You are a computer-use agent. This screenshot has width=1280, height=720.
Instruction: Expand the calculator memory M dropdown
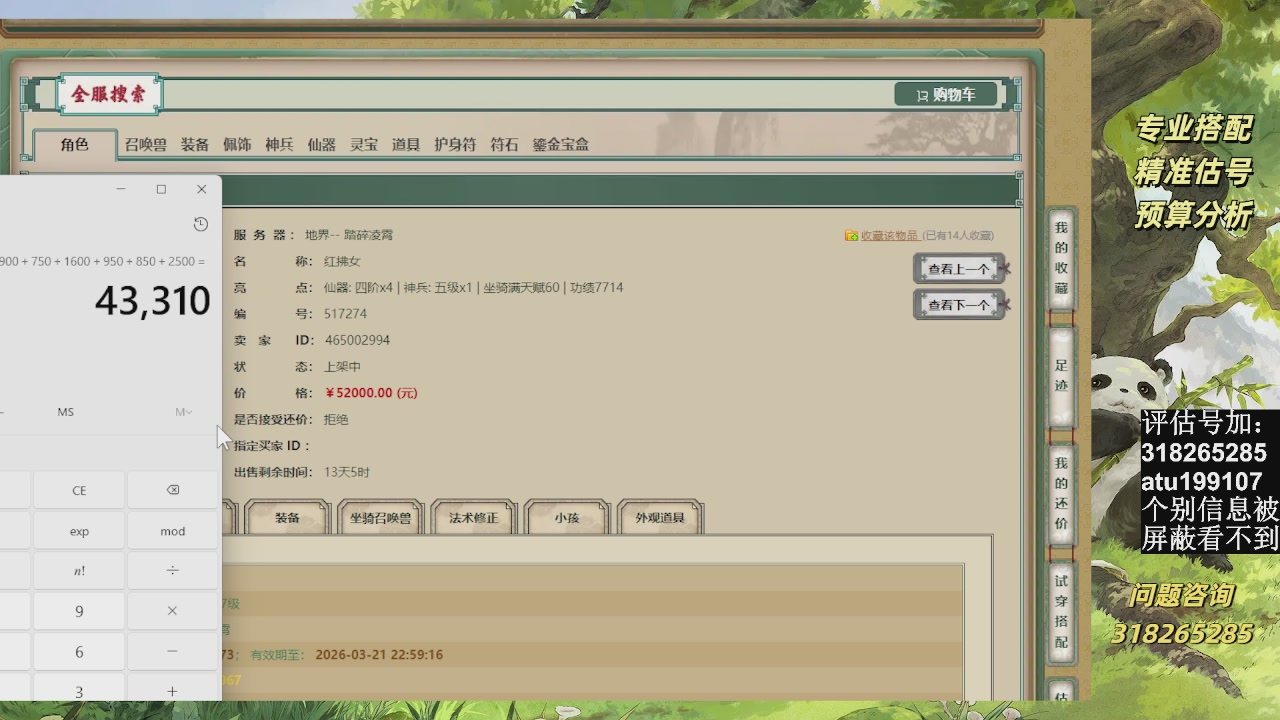pos(183,412)
